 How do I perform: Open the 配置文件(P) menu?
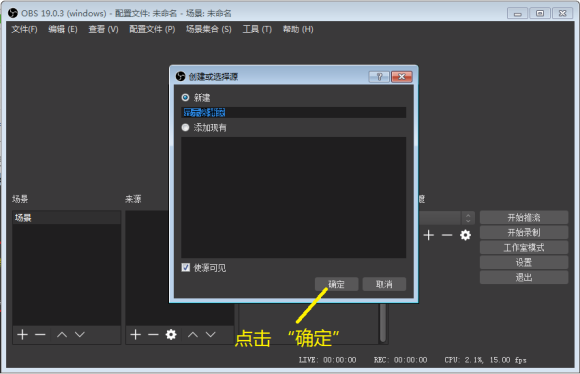point(152,29)
